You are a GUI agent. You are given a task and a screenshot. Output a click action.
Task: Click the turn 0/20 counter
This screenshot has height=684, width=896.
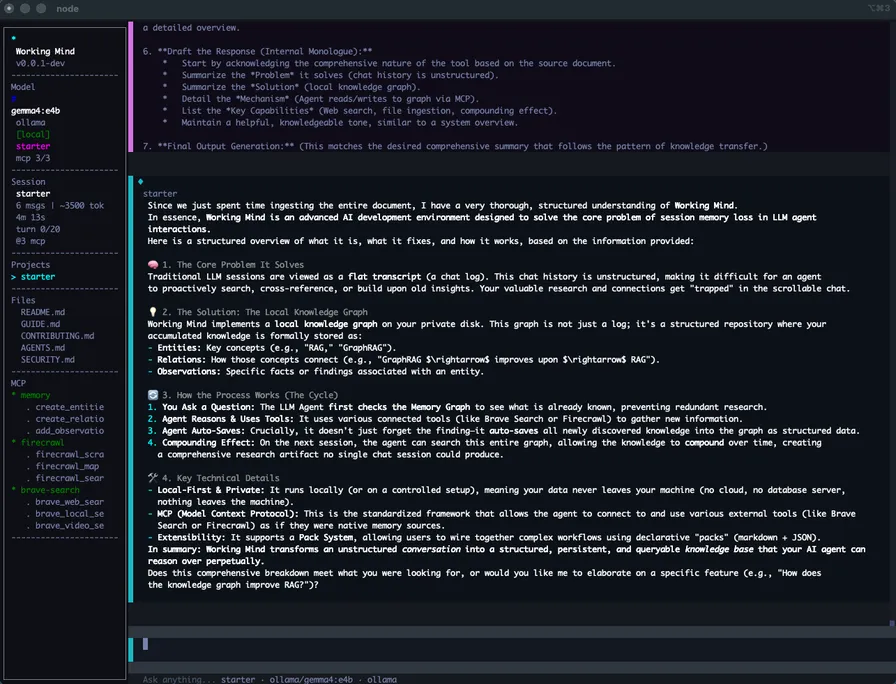(38, 229)
